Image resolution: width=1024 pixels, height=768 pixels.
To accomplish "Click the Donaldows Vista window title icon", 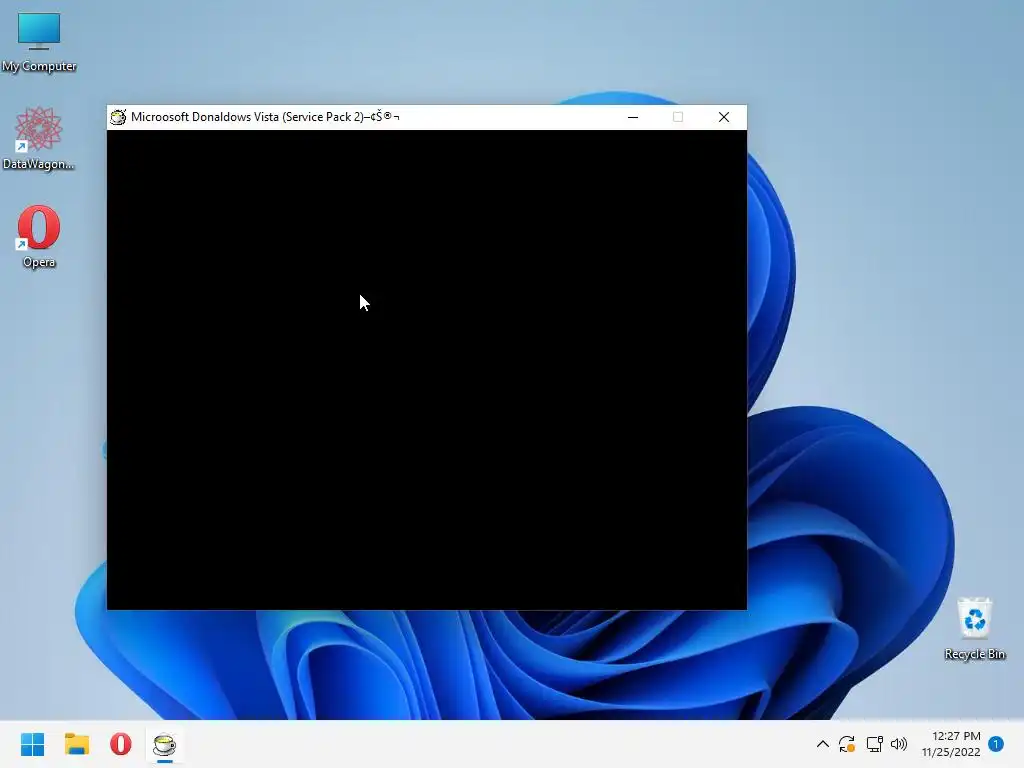I will [x=118, y=117].
